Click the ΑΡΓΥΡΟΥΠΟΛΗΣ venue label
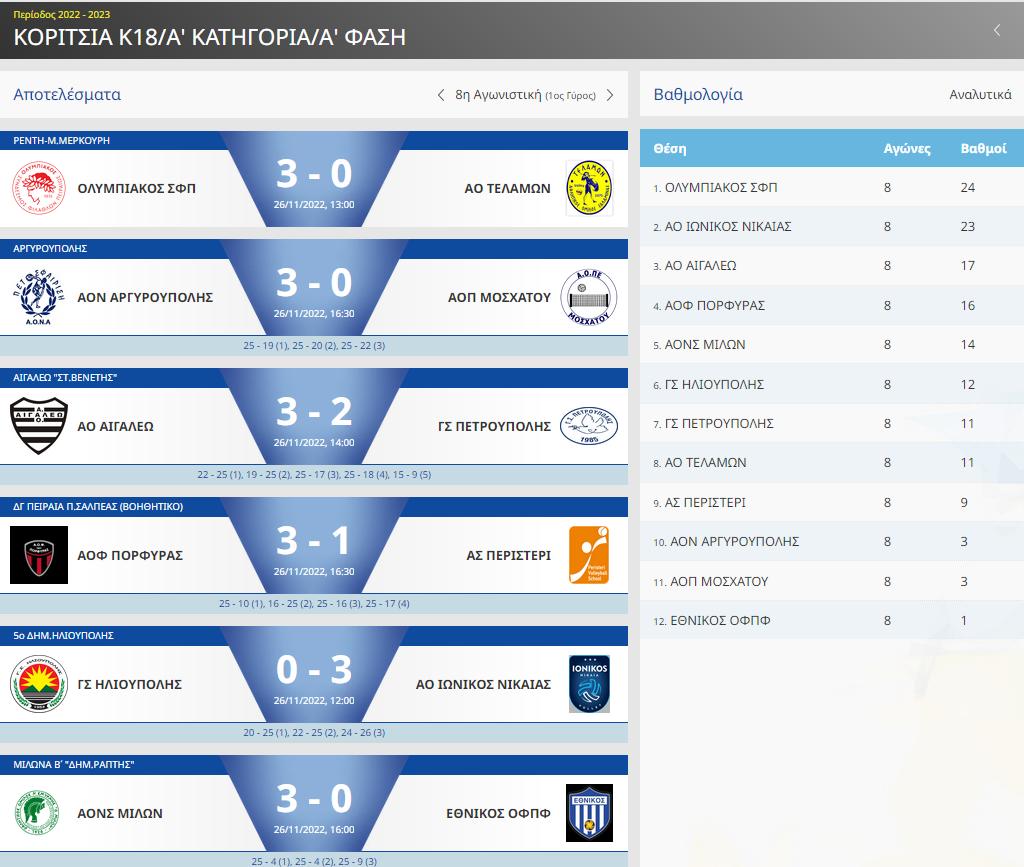Image resolution: width=1024 pixels, height=867 pixels. point(50,249)
